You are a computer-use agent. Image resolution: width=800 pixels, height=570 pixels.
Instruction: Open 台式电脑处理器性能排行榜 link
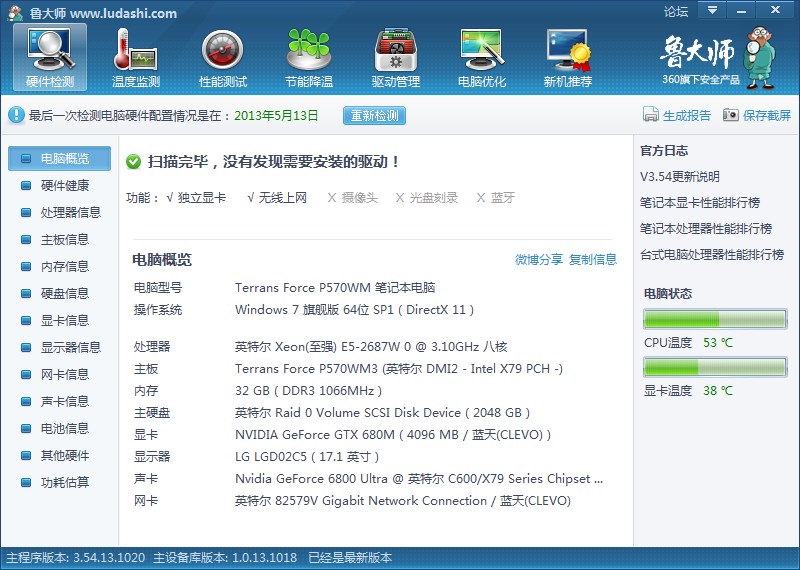tap(712, 255)
